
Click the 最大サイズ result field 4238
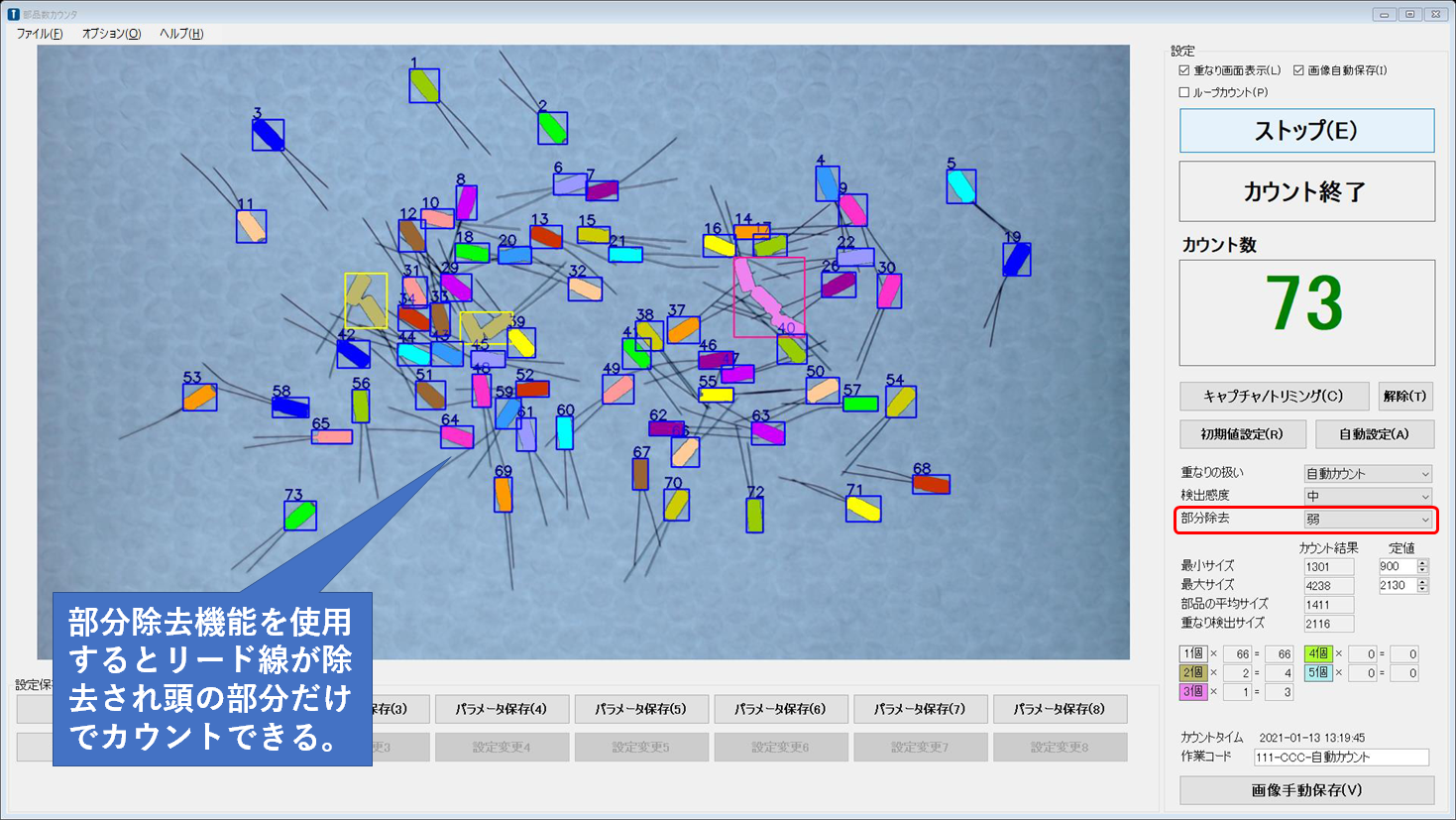[1328, 586]
